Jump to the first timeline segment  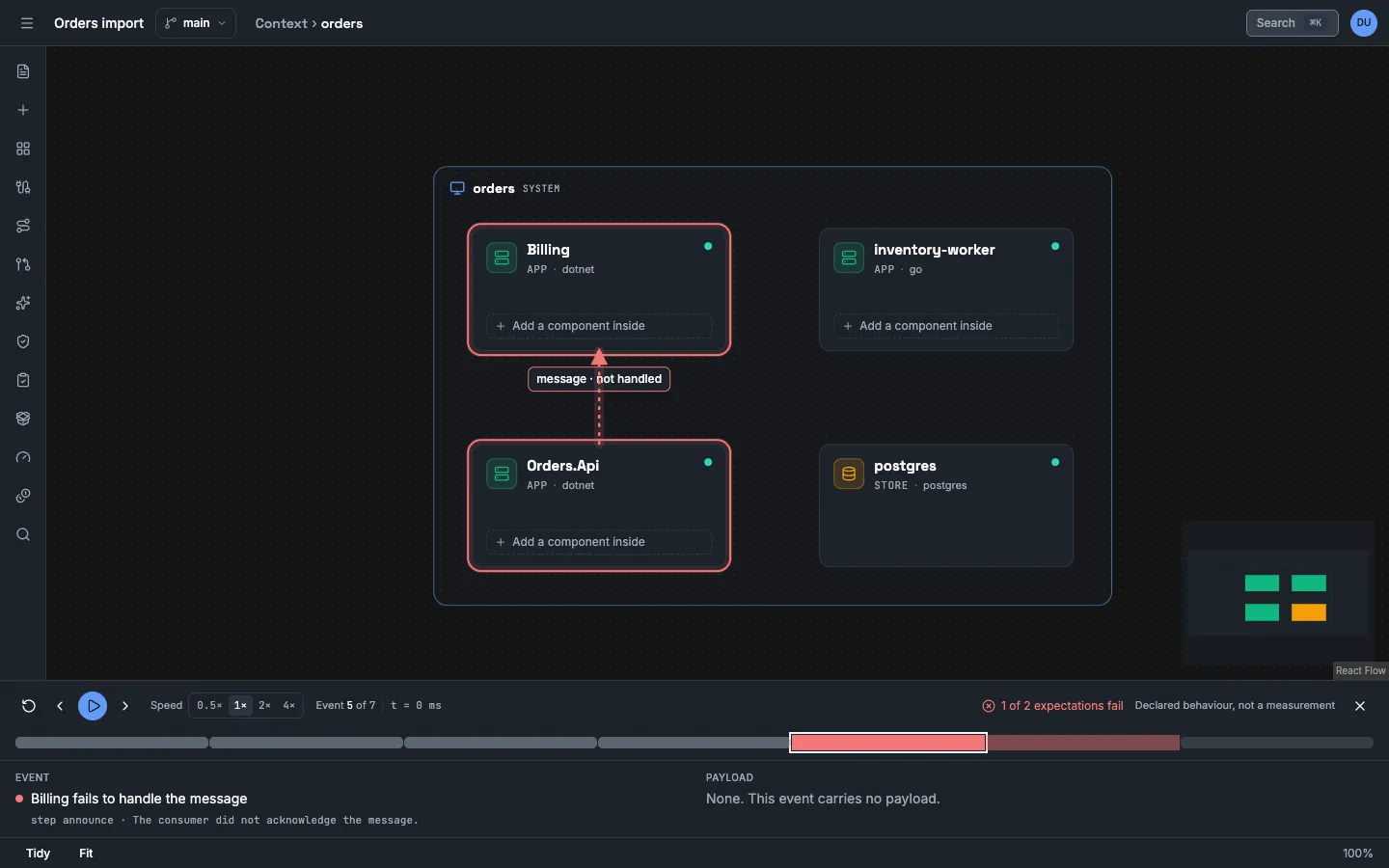(112, 743)
